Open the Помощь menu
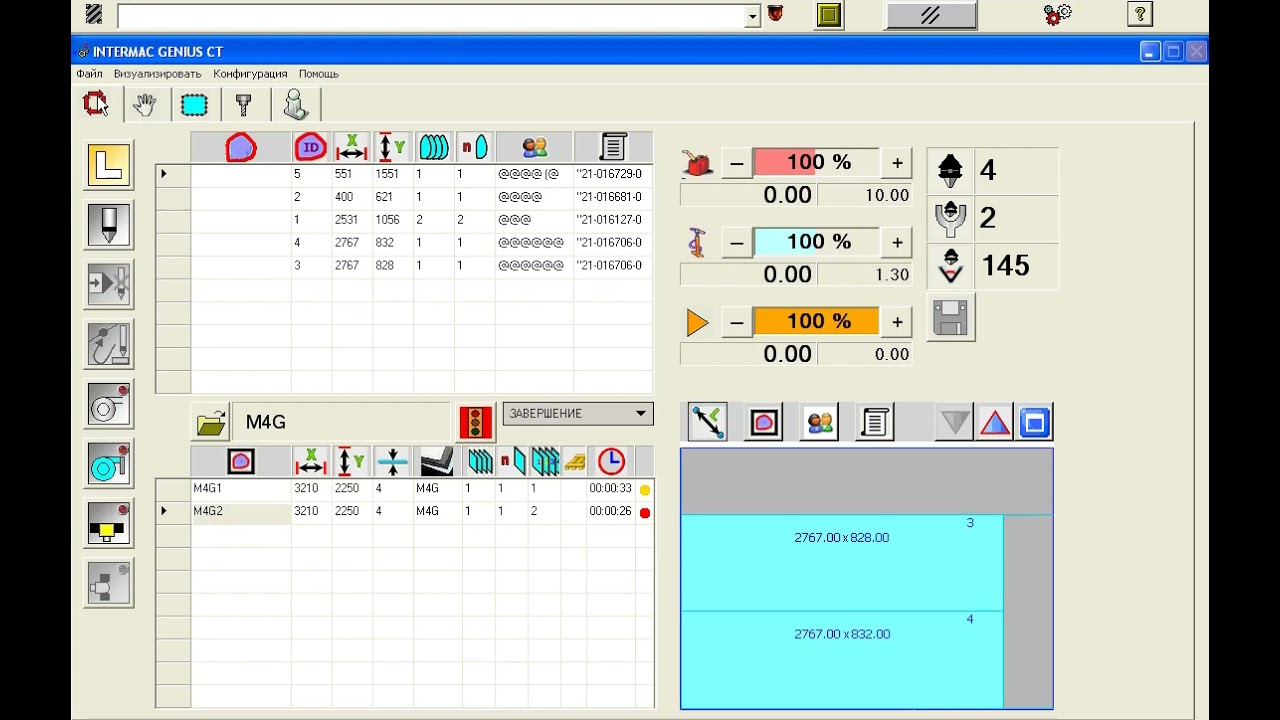Viewport: 1280px width, 720px height. (319, 74)
